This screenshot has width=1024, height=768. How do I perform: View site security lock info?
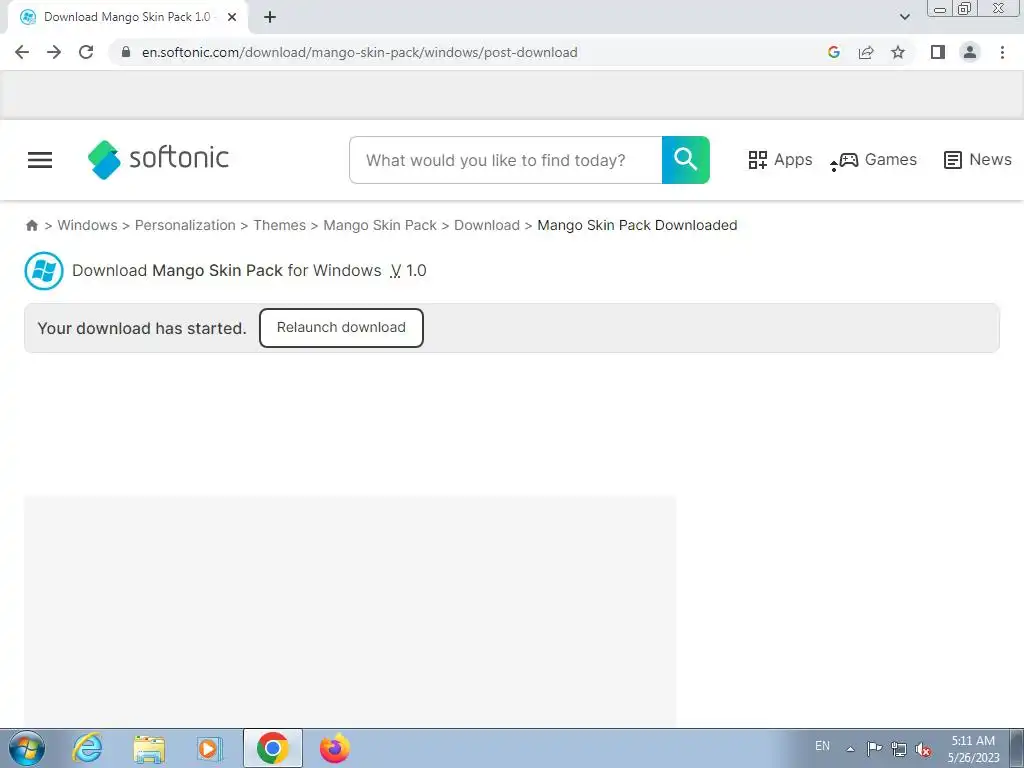[x=126, y=52]
